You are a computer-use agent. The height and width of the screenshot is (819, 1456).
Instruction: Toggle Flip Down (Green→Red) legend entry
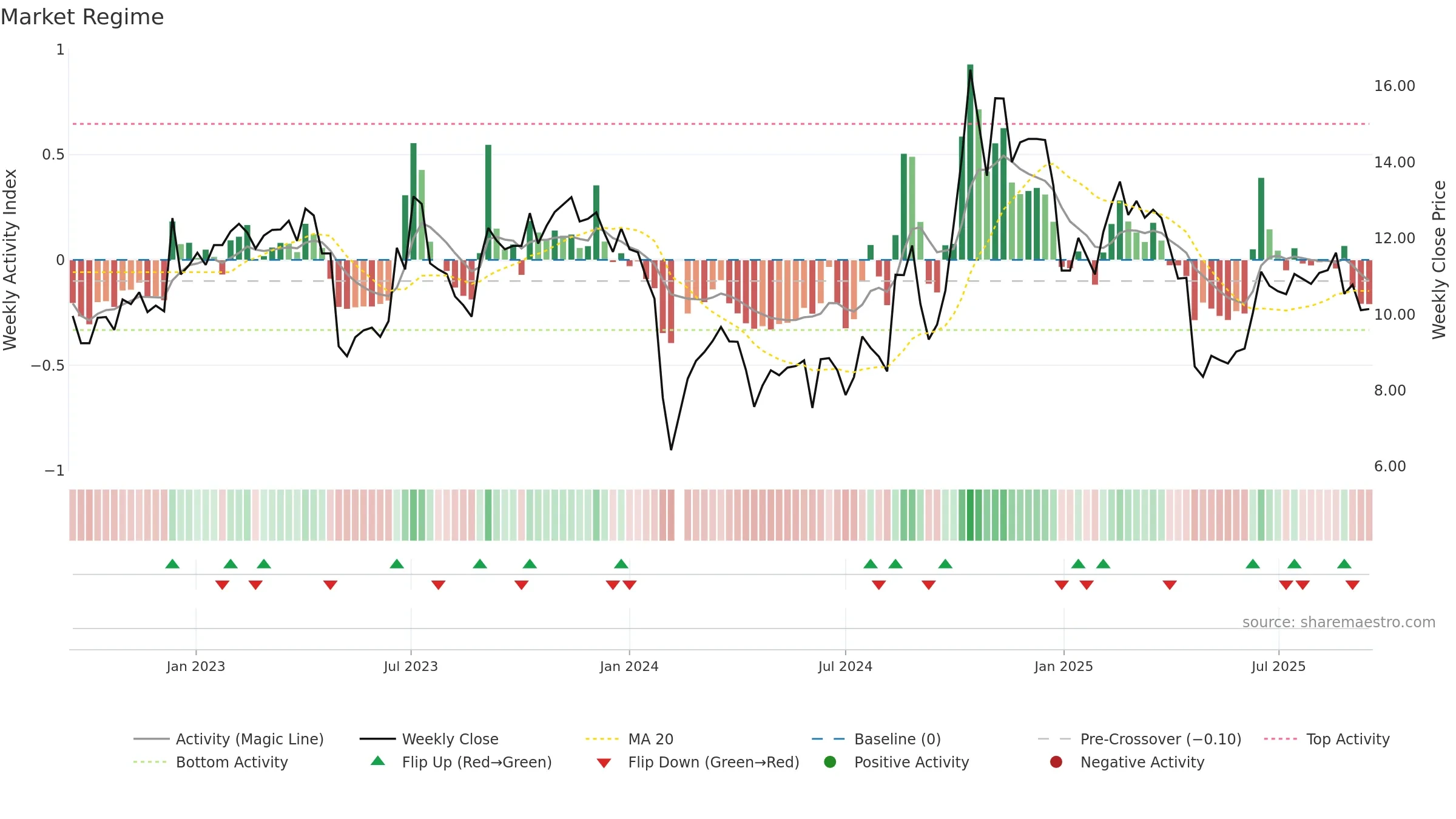[698, 762]
